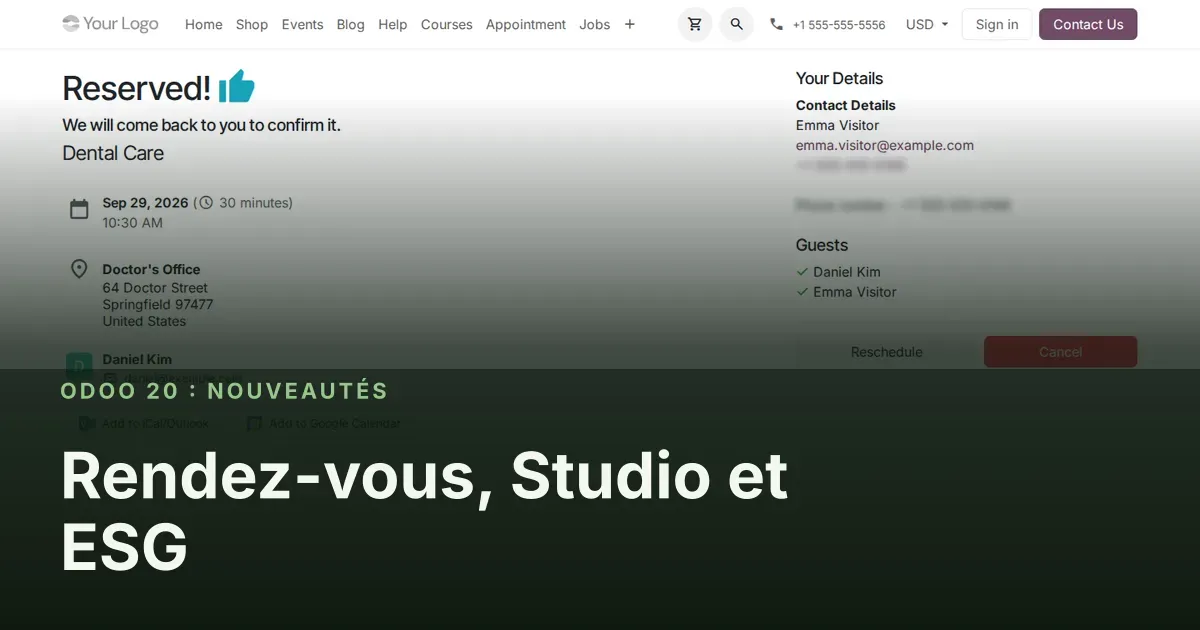Open the Help menu item
The width and height of the screenshot is (1200, 630).
[392, 24]
